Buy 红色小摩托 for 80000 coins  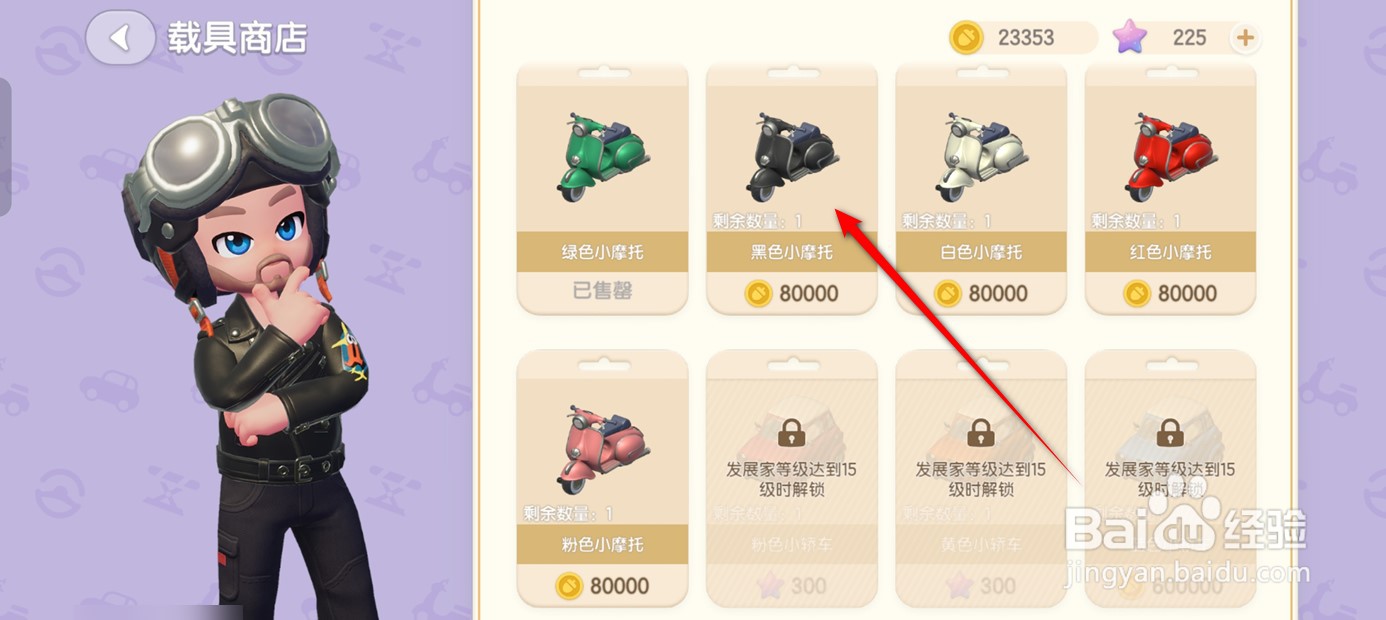pos(1170,293)
